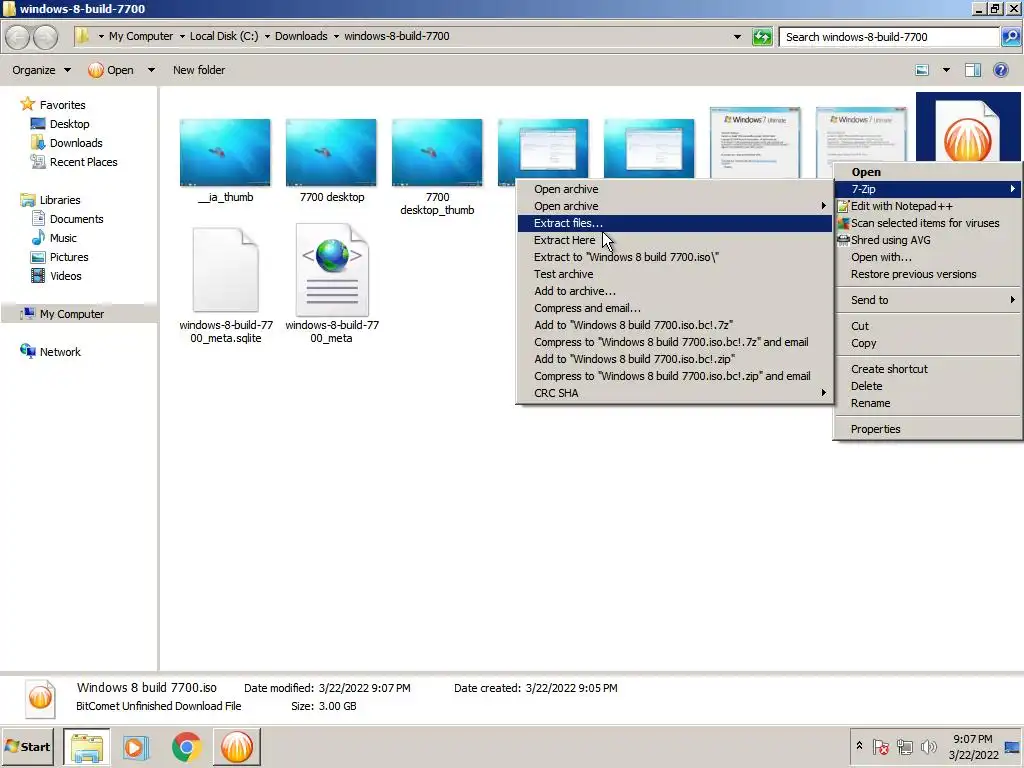
Task: Select the __ia_thumb image file
Action: pos(225,152)
